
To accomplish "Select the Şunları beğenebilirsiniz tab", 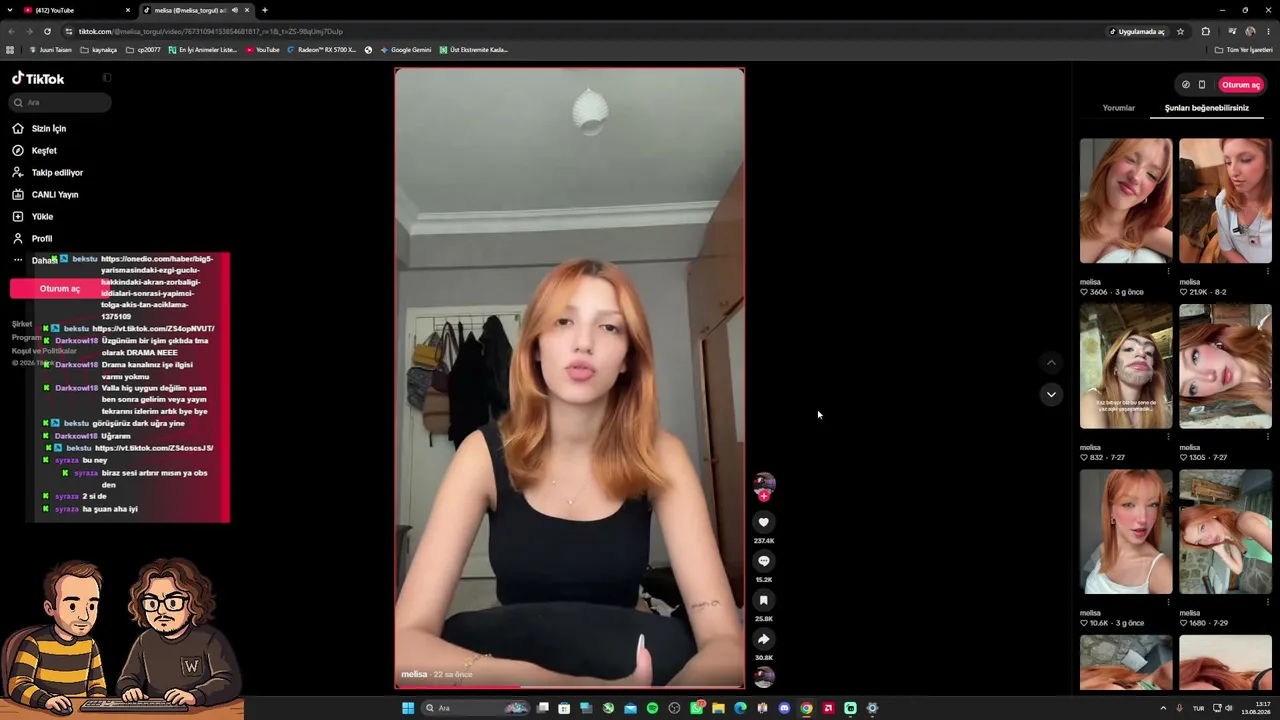I will coord(1207,108).
